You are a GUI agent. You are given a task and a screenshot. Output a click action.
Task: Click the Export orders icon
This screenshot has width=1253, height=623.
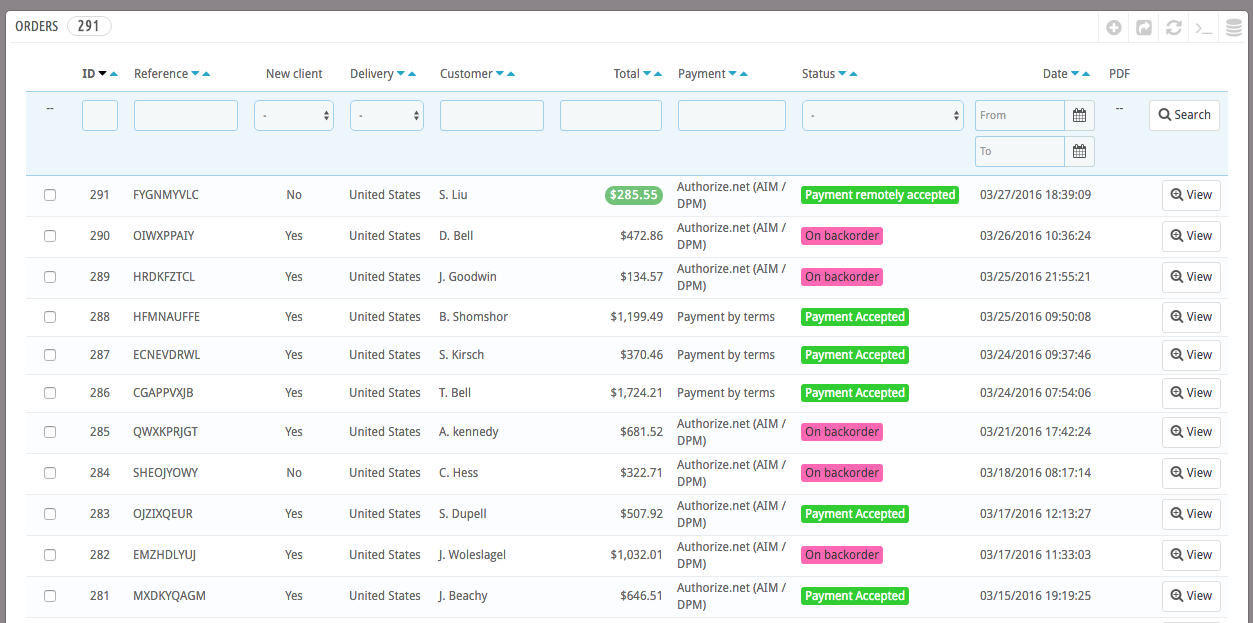1144,27
